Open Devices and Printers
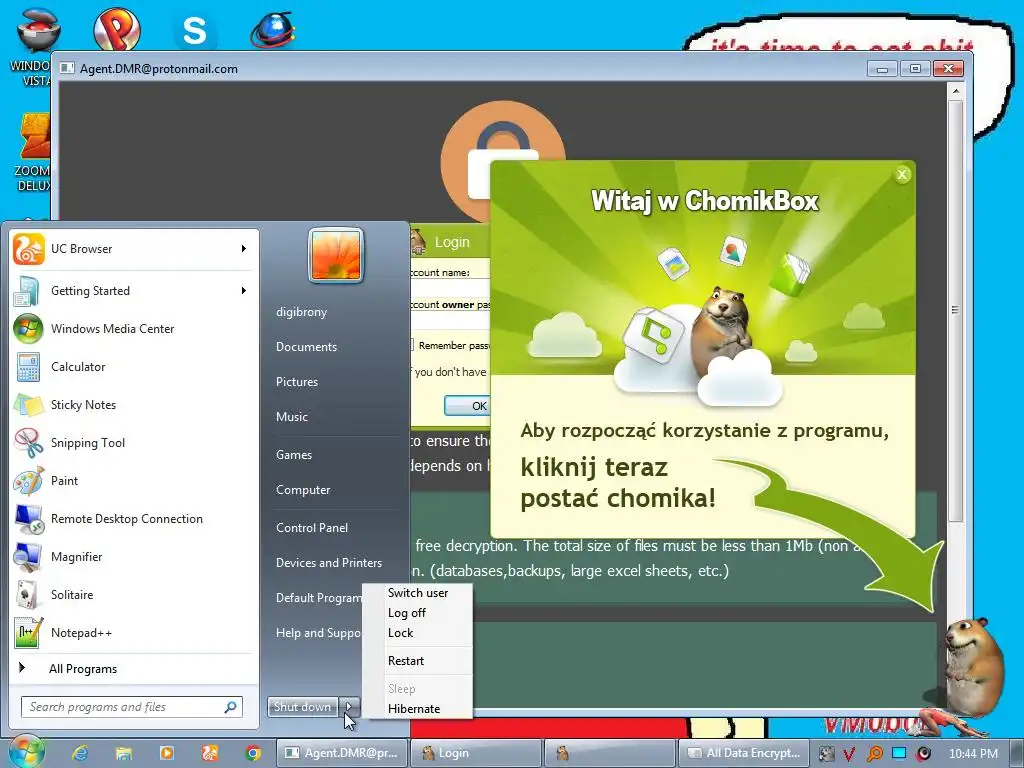The image size is (1024, 768). pyautogui.click(x=328, y=562)
